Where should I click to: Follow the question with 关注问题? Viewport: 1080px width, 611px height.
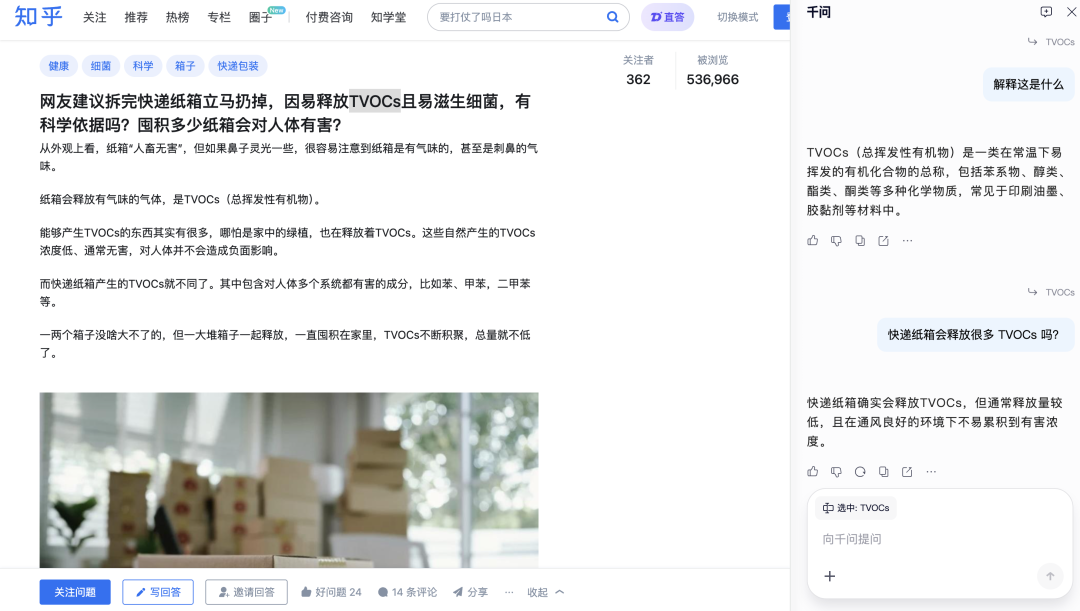tap(74, 592)
